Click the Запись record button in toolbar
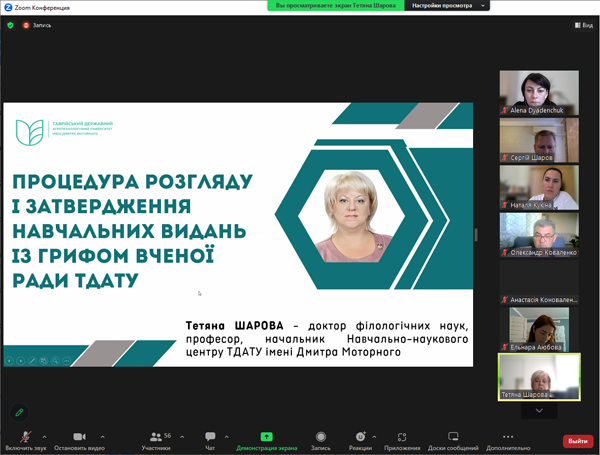The height and width of the screenshot is (455, 600). tap(321, 440)
